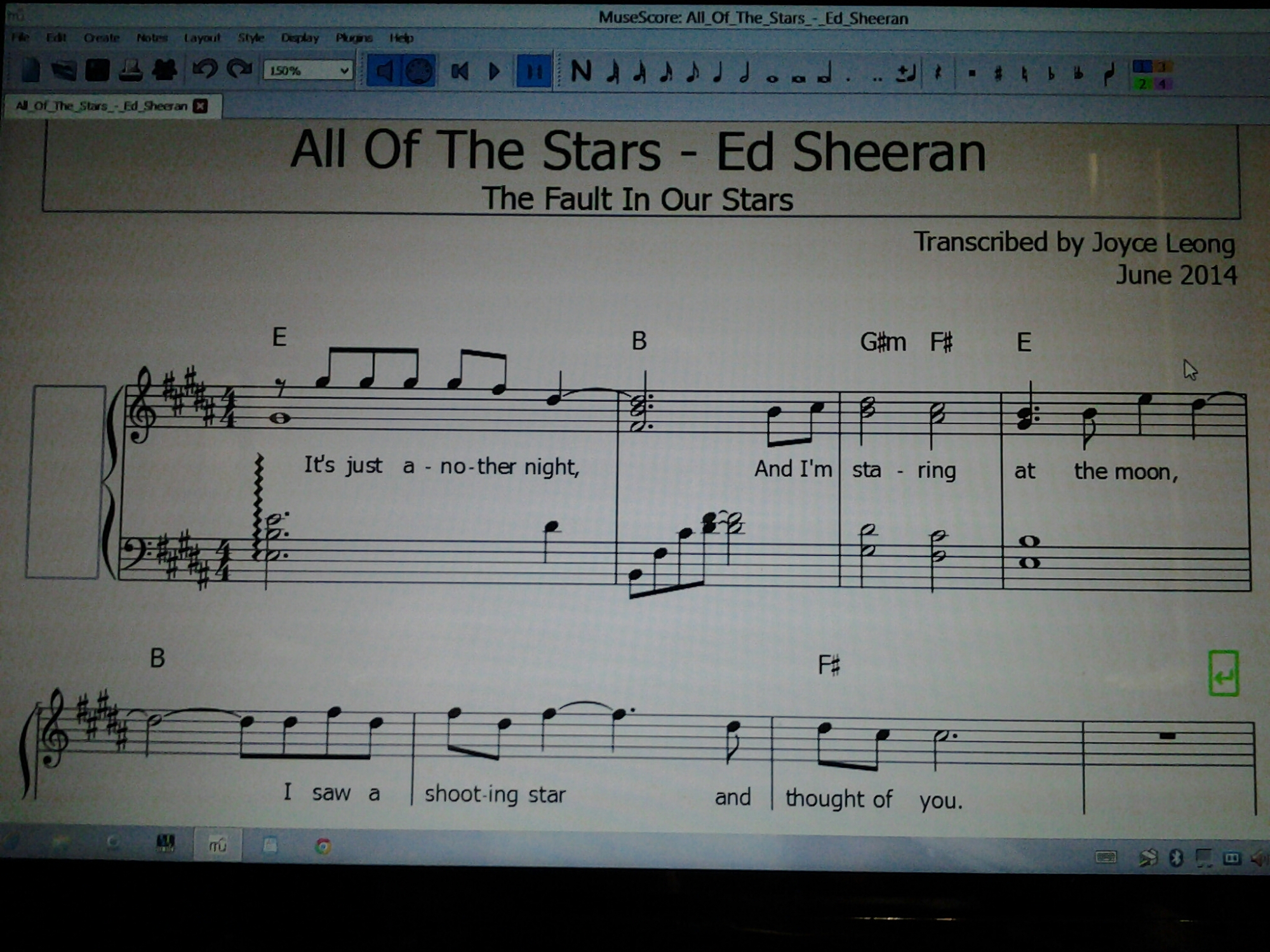Undo the last action

204,69
